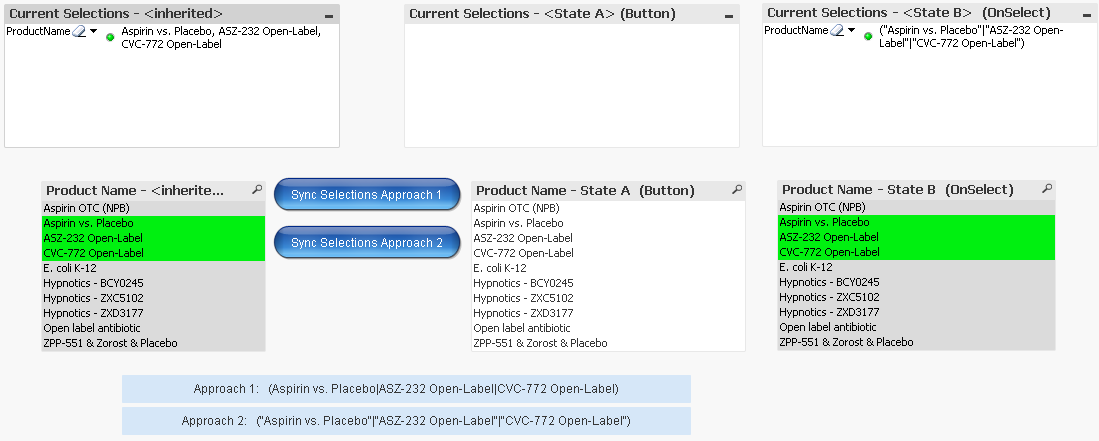Open ProductName dropdown in inherited Current Selections
This screenshot has height=441, width=1099.
(94, 32)
